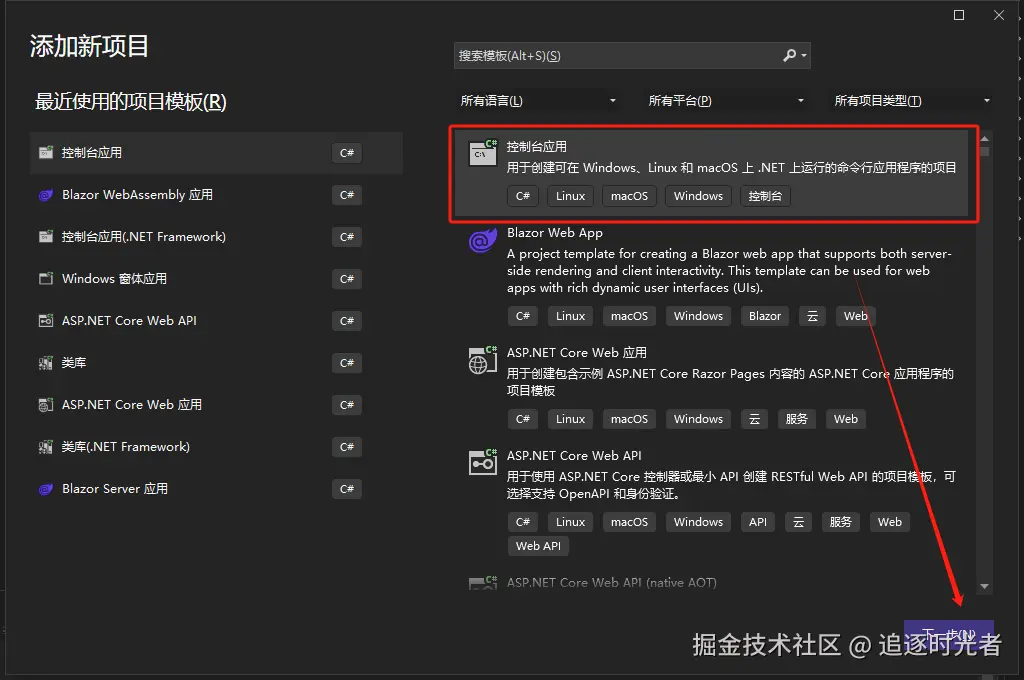1024x680 pixels.
Task: Select ASP.NET Core Web 应用 recent template
Action: coord(216,405)
